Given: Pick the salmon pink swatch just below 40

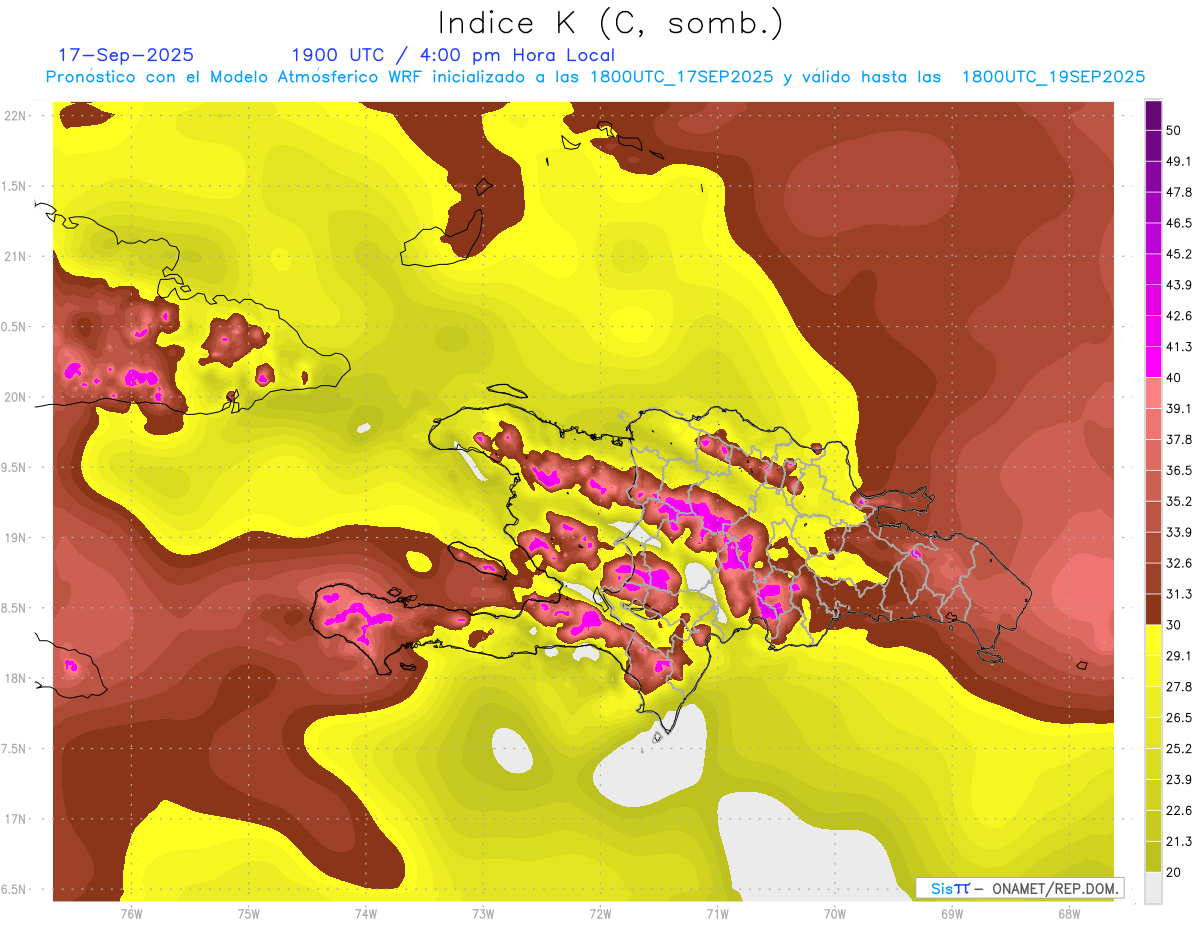Looking at the screenshot, I should (1153, 392).
